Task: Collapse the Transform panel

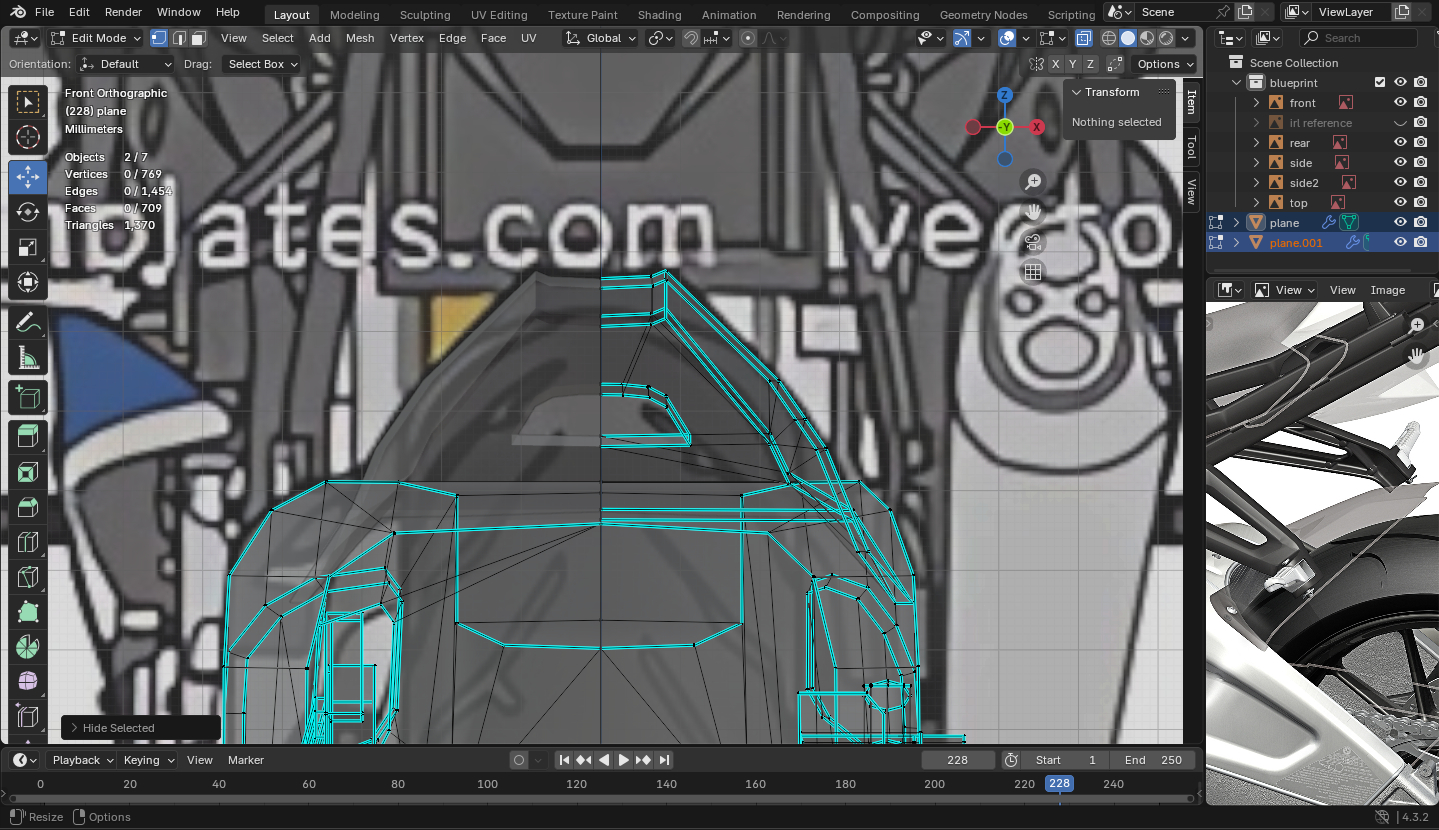Action: click(1076, 92)
